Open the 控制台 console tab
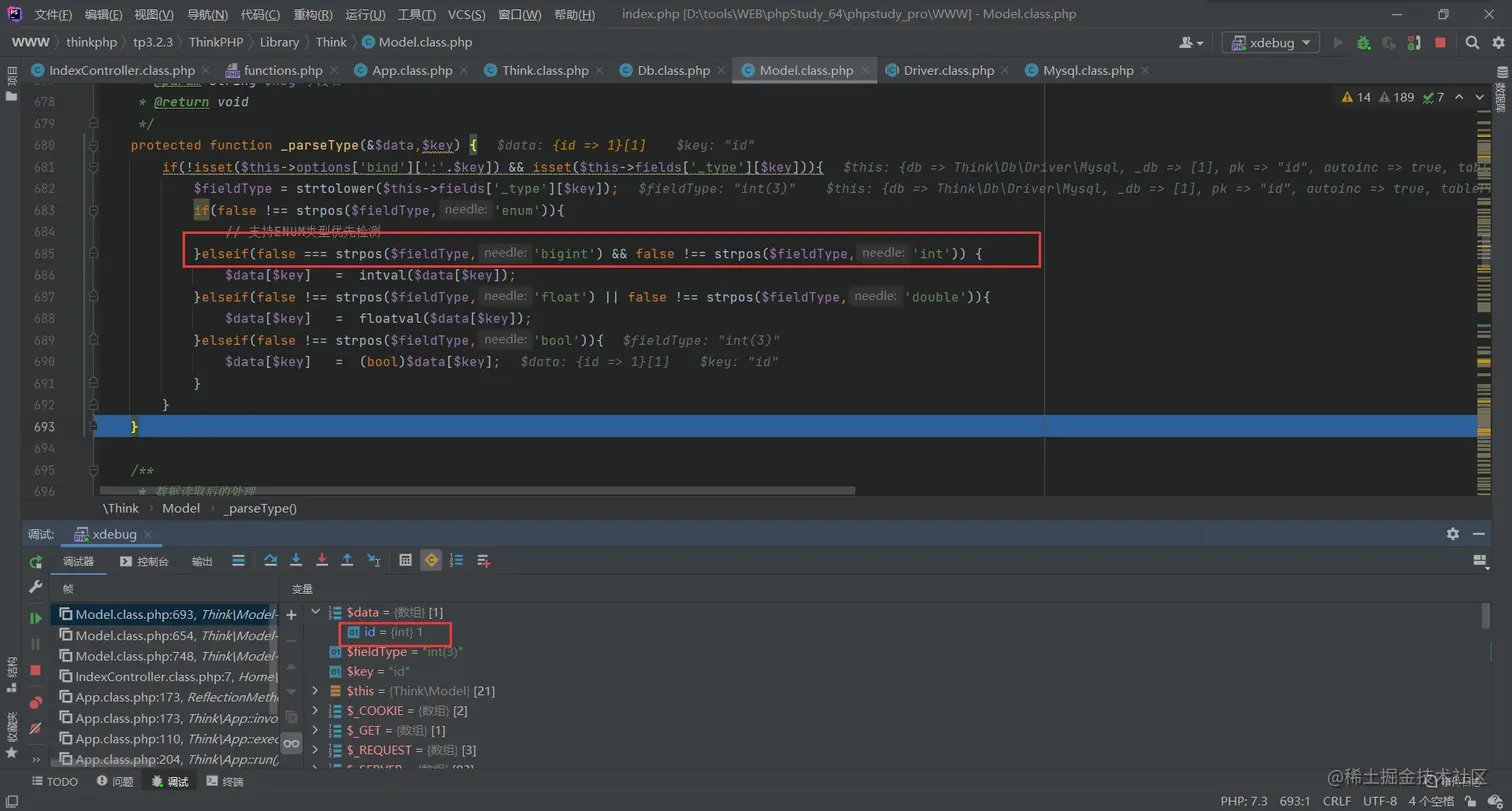Screen dimensions: 1512x811 click(x=145, y=561)
